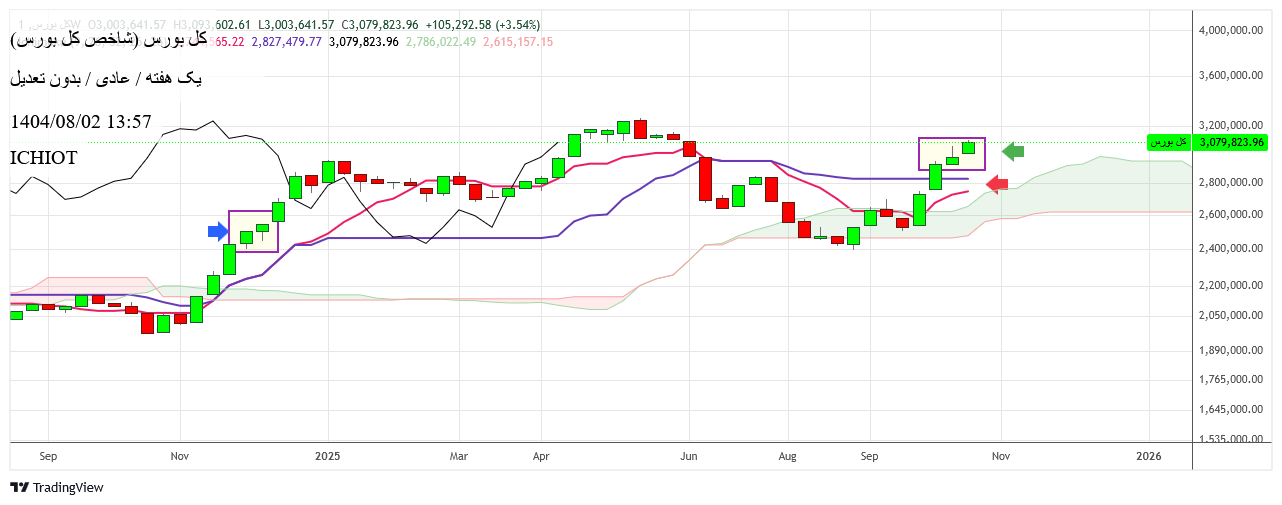
Task: Click the Nov label near the chart's right side
Action: point(1000,455)
